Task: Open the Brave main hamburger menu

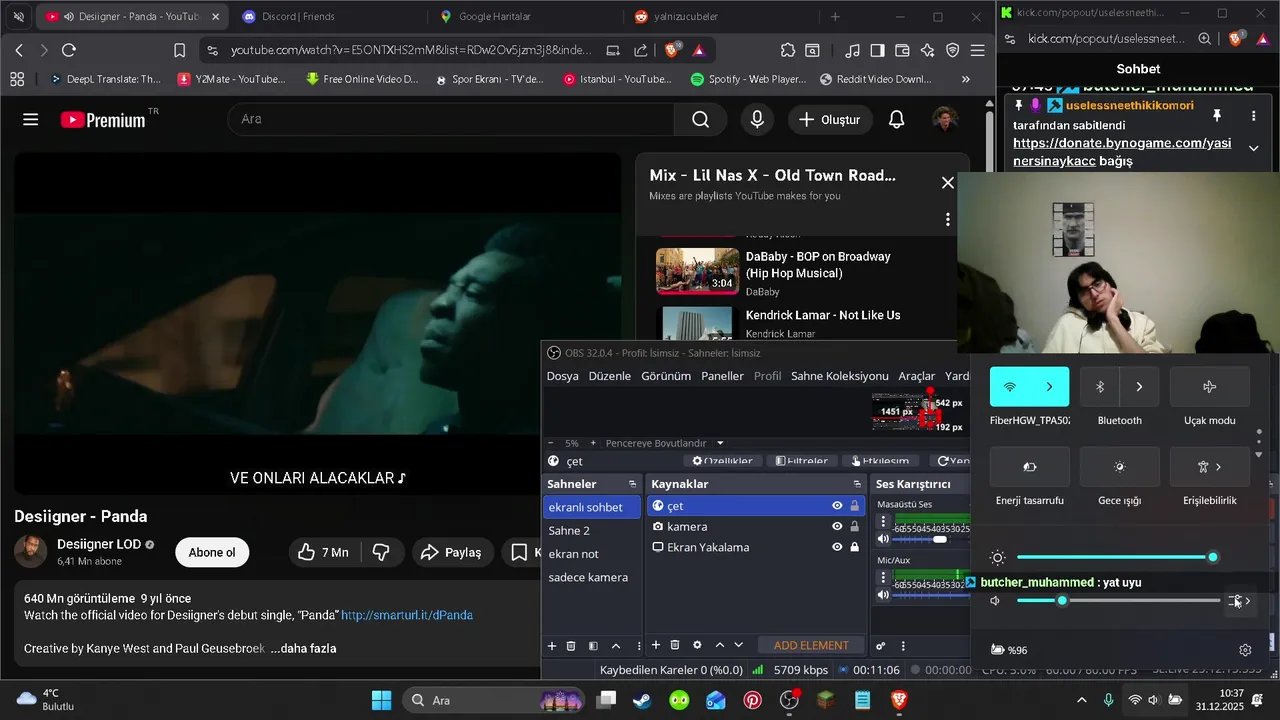Action: [x=977, y=50]
